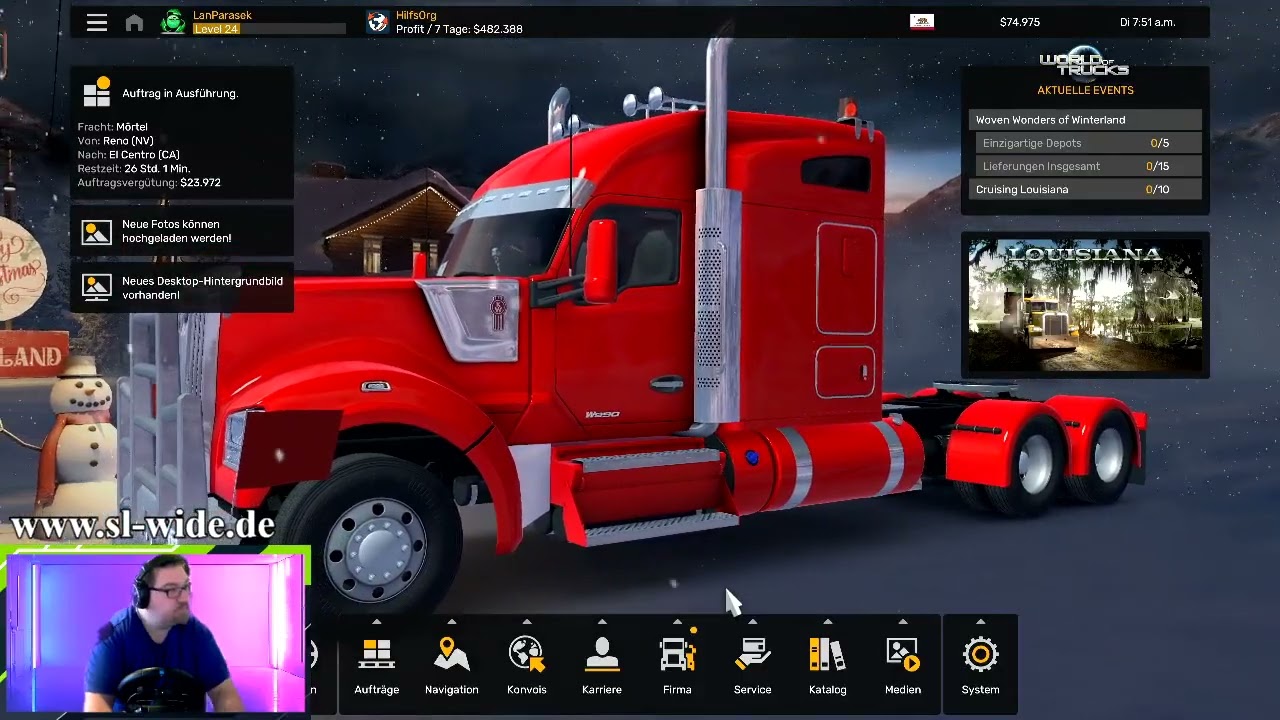
Task: Click Auftrag in Ausführung notification text
Action: point(180,93)
